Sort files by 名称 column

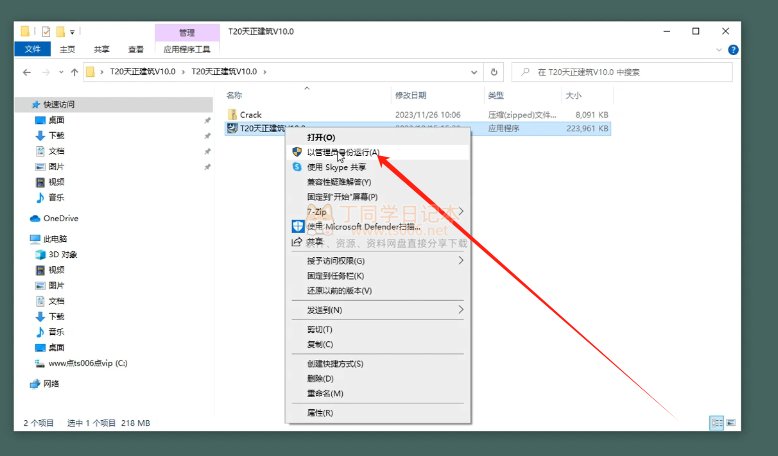234,95
